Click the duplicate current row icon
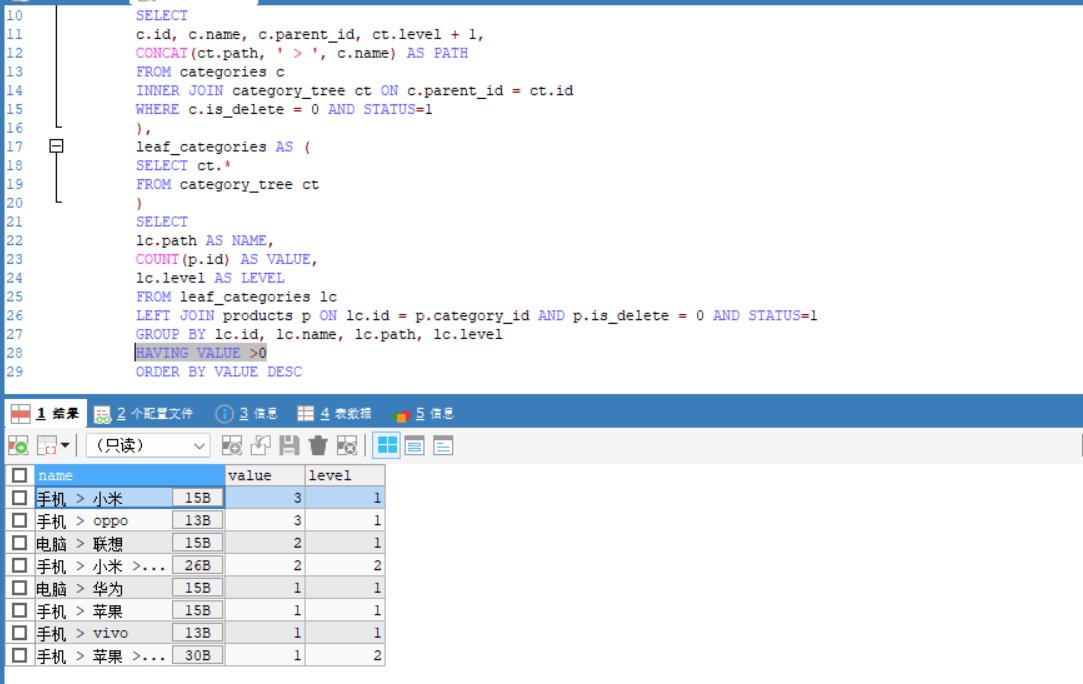This screenshot has height=684, width=1083. 260,446
